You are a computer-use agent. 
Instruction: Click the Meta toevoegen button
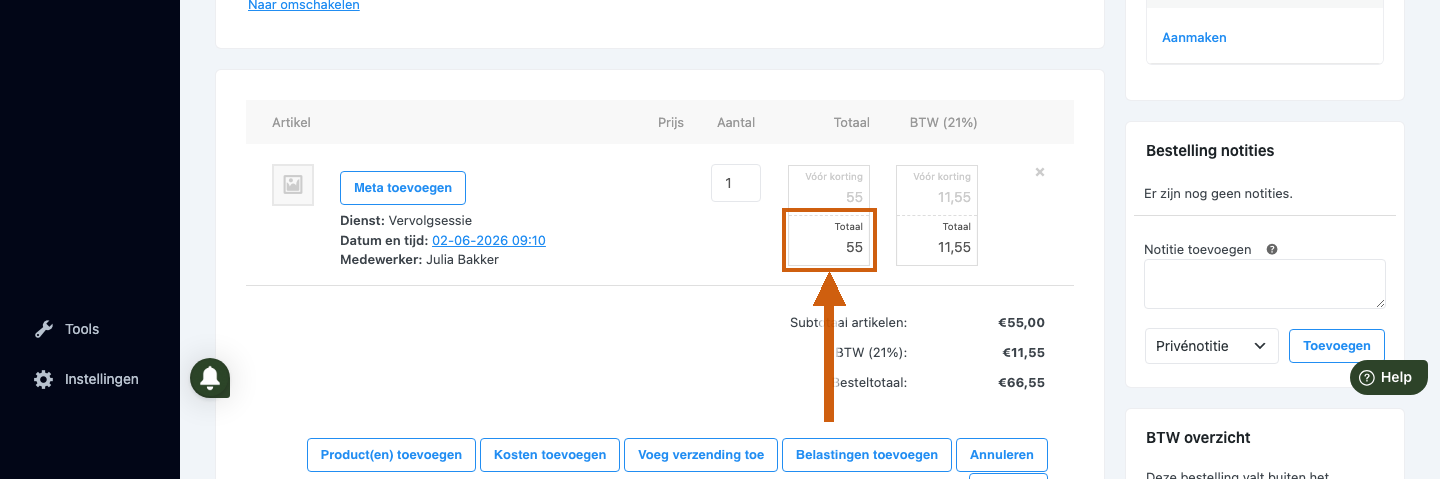(x=403, y=188)
